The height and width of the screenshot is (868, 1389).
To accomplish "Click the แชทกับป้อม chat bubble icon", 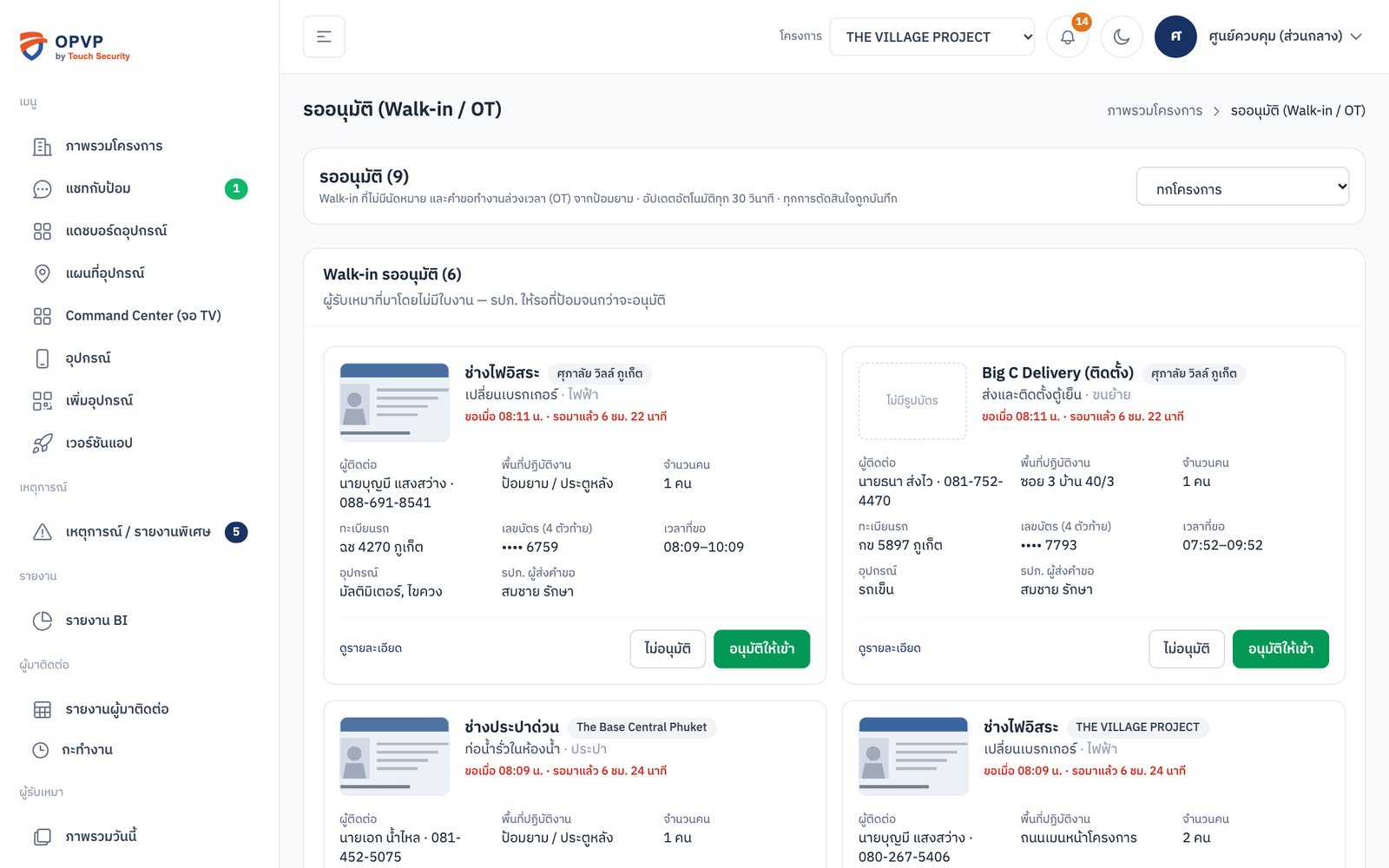I will pyautogui.click(x=42, y=188).
